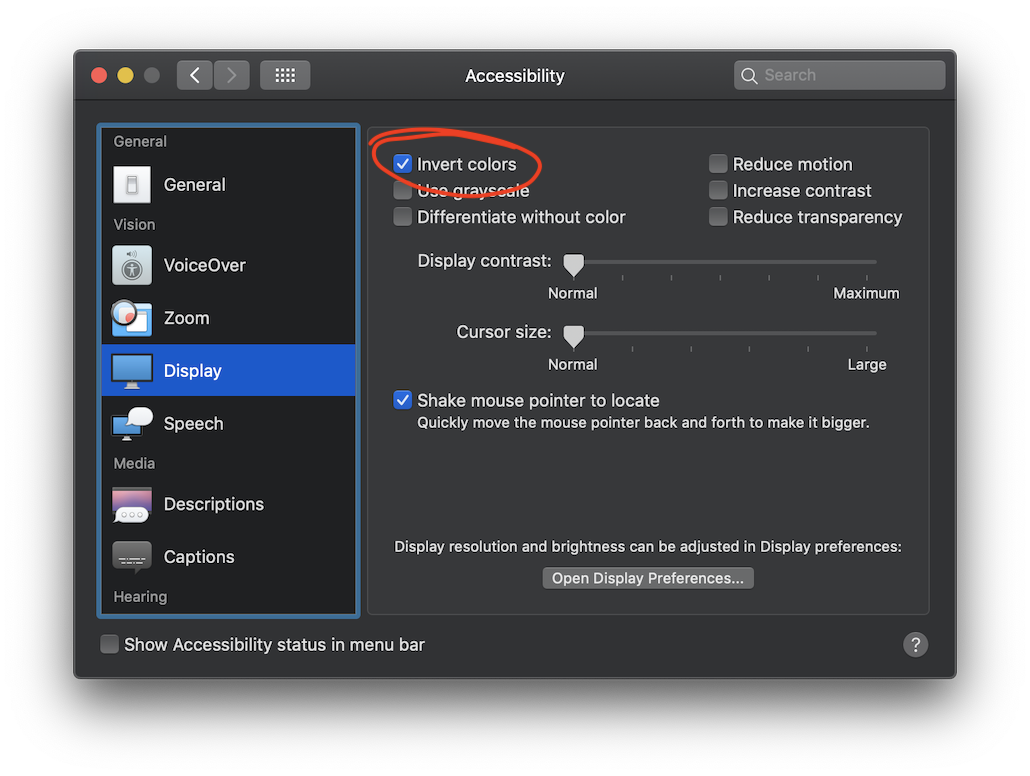Open the VoiceOver icon in sidebar

[132, 265]
